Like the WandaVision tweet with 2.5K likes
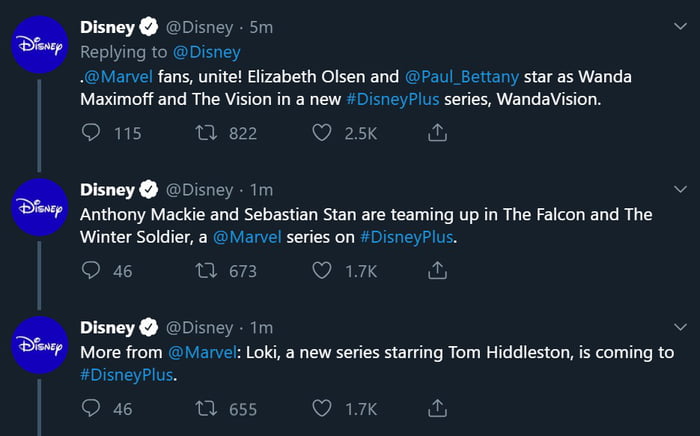This screenshot has height=436, width=700. tap(321, 133)
